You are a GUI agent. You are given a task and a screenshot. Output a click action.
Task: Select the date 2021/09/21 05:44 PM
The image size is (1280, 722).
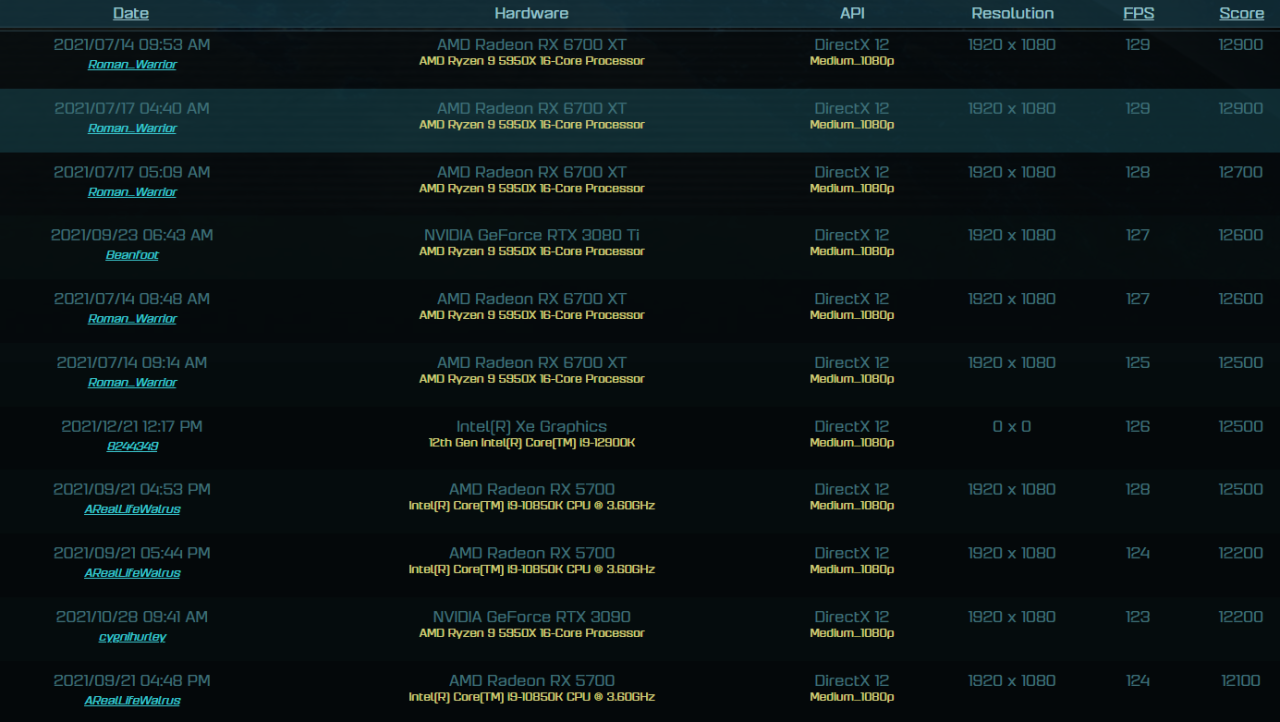pos(132,553)
